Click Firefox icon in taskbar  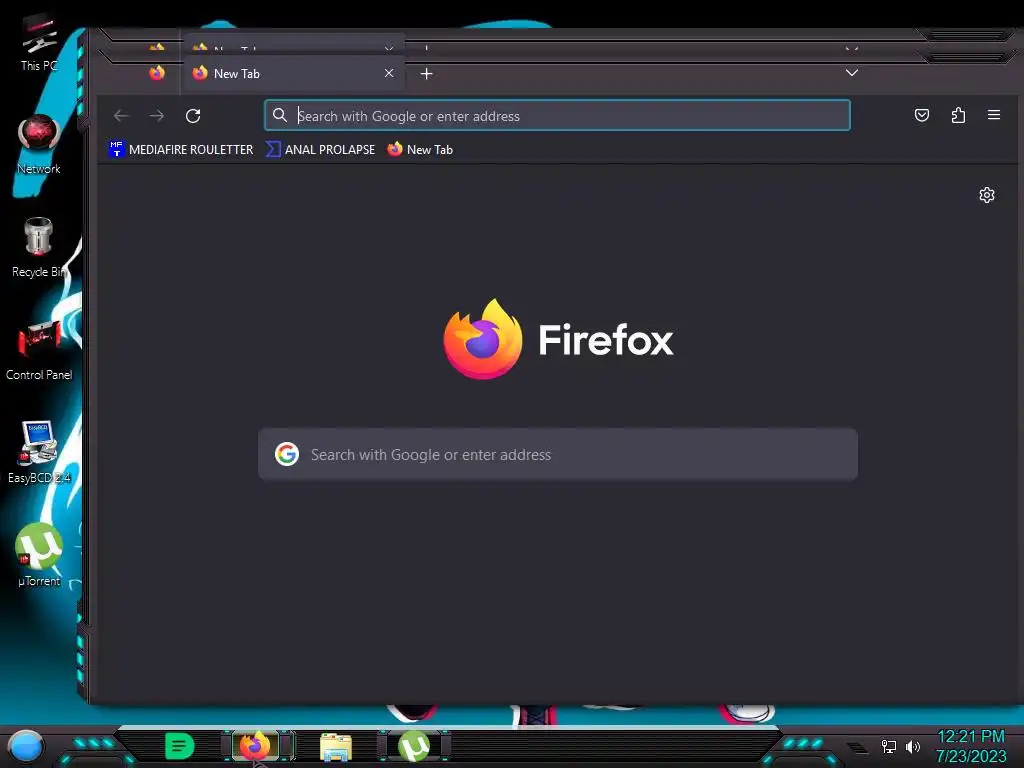tap(255, 746)
